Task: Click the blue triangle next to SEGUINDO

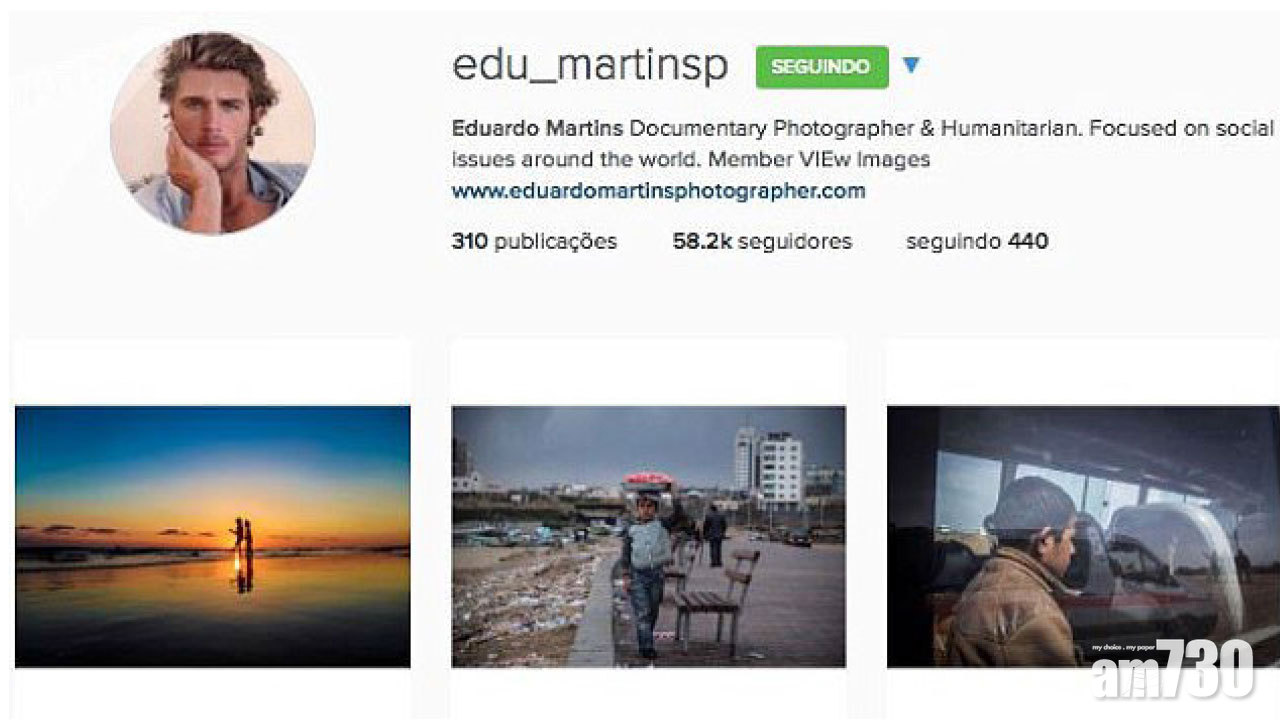Action: coord(910,66)
